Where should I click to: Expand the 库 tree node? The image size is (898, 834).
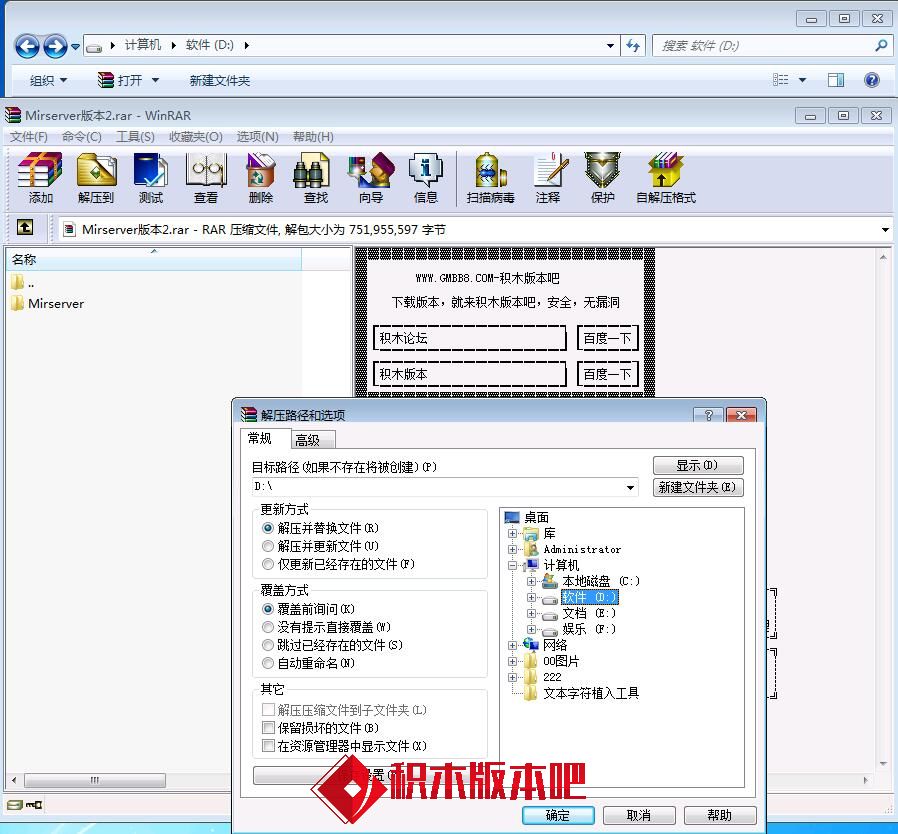click(x=512, y=533)
